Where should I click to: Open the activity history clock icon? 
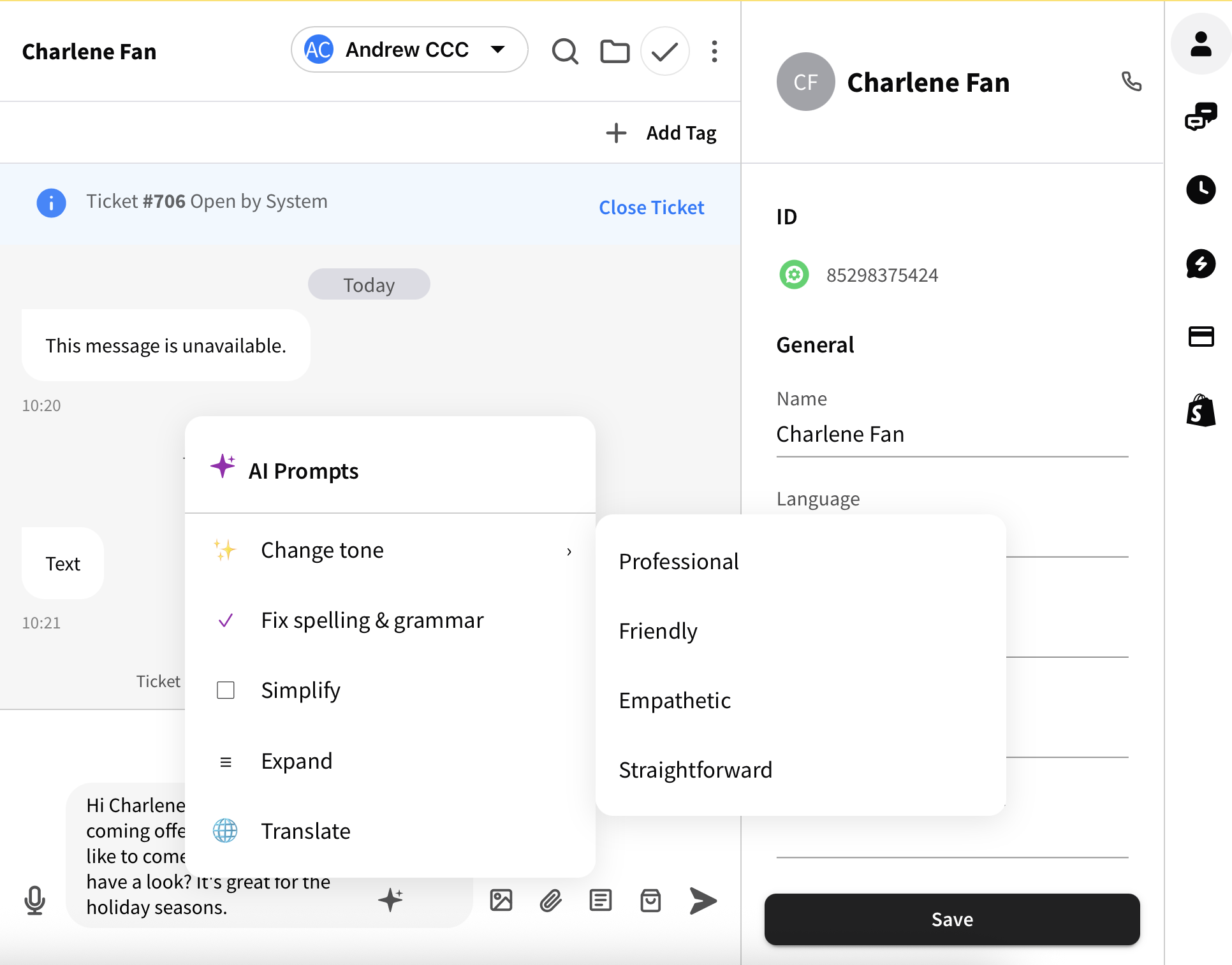click(x=1201, y=189)
